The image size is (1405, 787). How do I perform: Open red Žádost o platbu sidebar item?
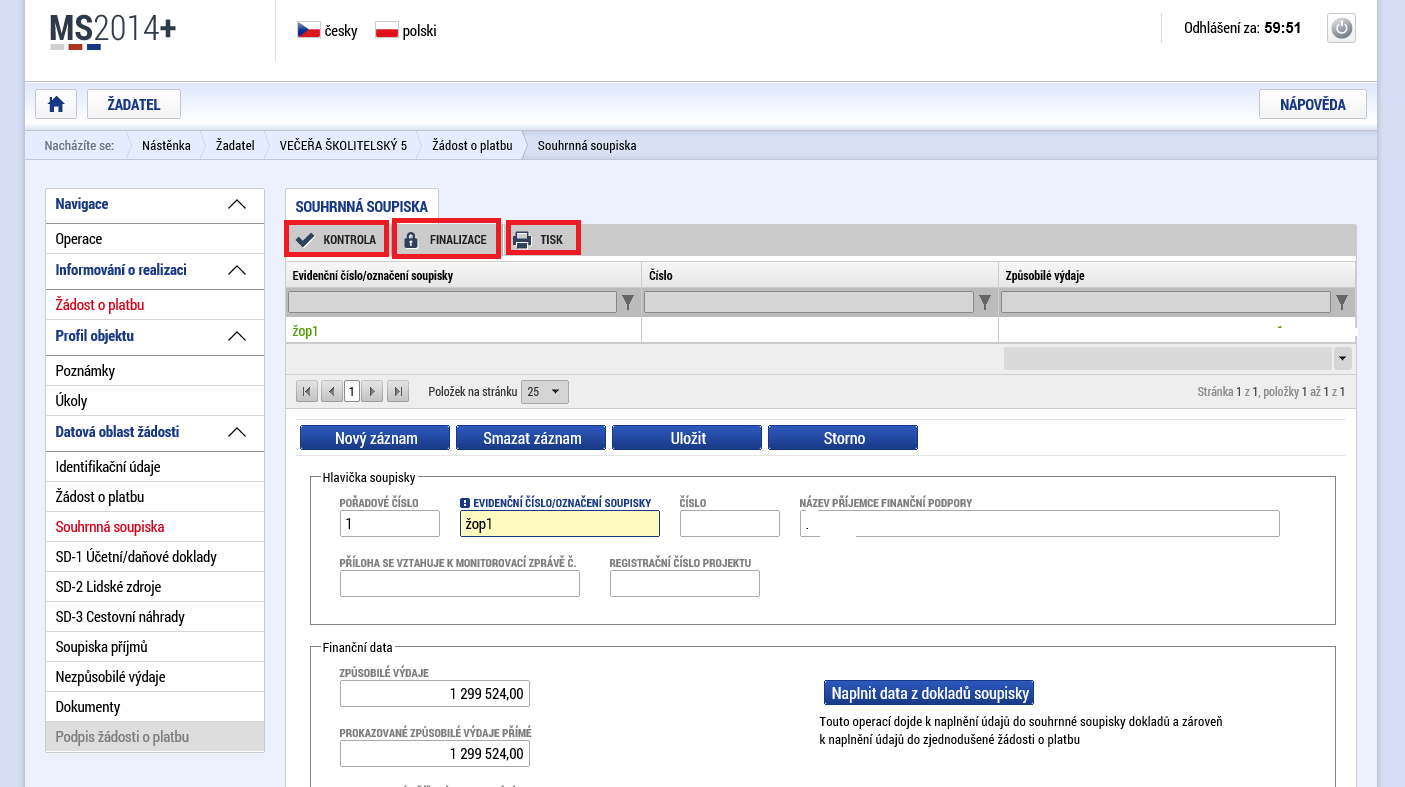[155, 305]
